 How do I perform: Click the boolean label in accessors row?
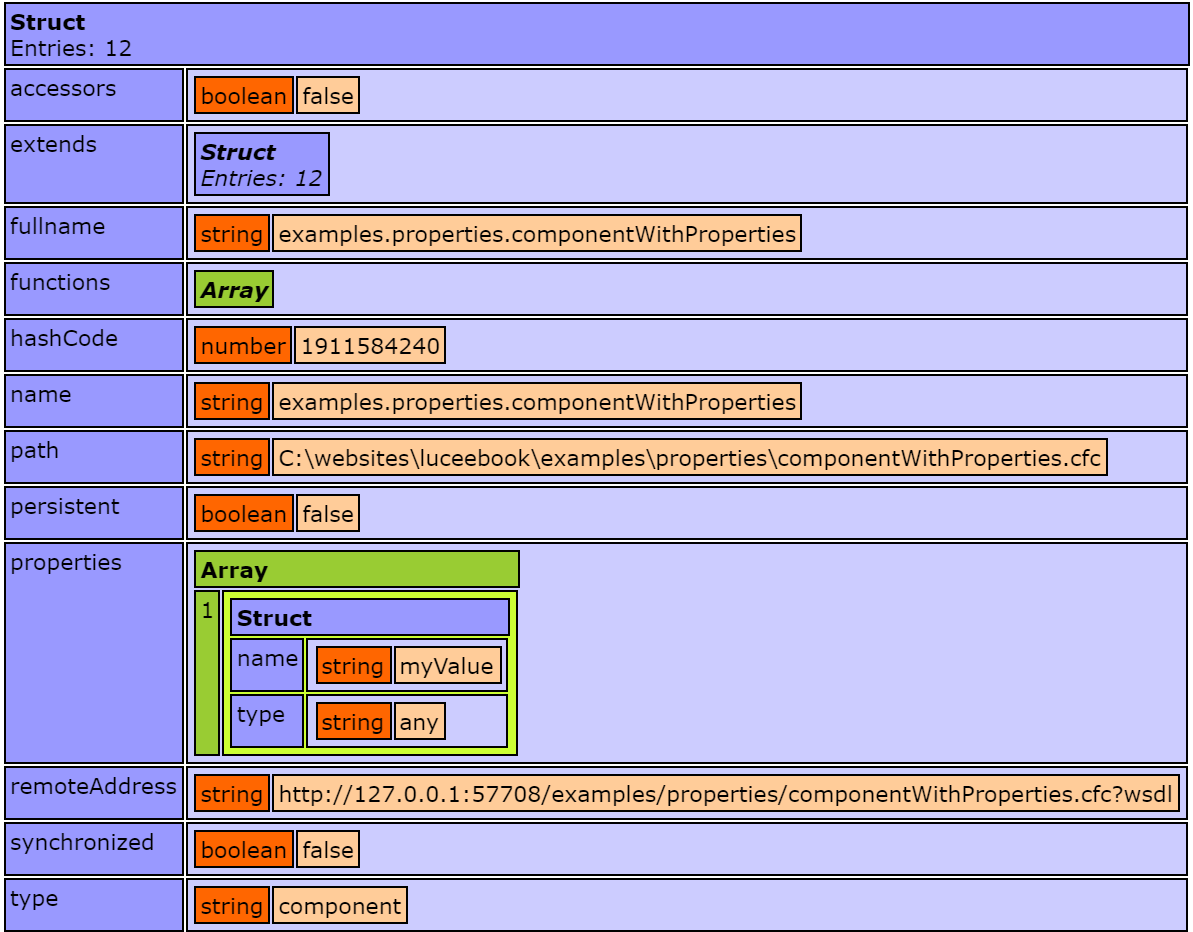pos(244,96)
